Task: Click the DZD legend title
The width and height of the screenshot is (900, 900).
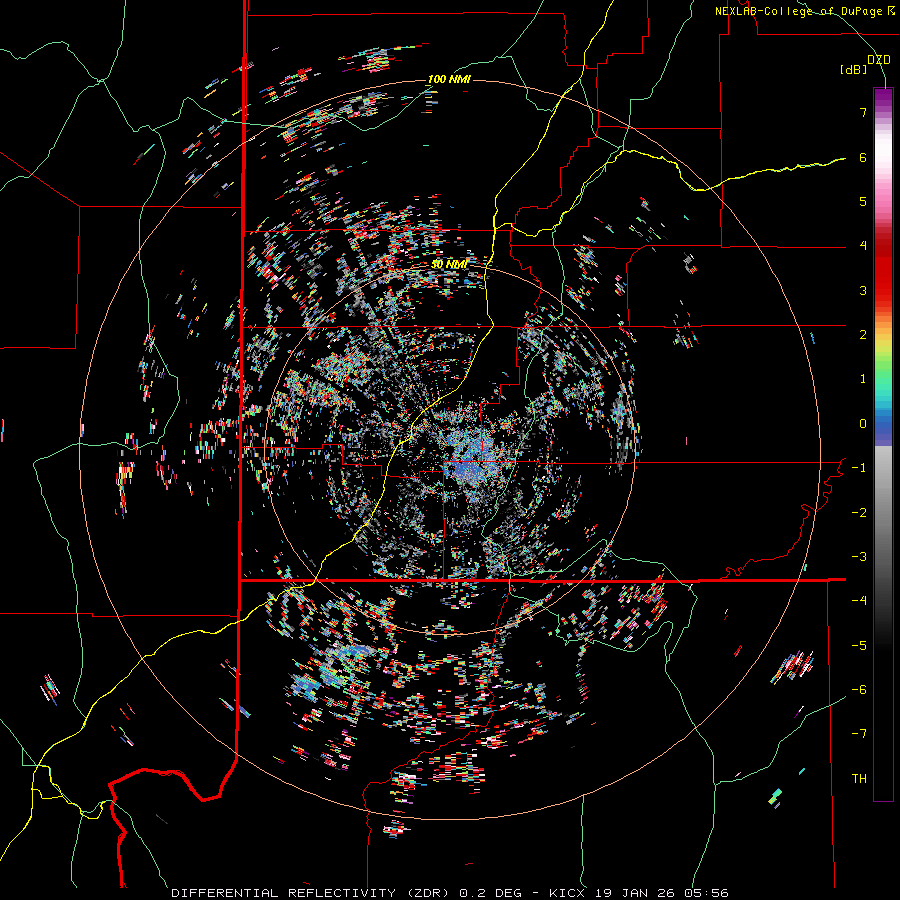Action: pos(879,60)
